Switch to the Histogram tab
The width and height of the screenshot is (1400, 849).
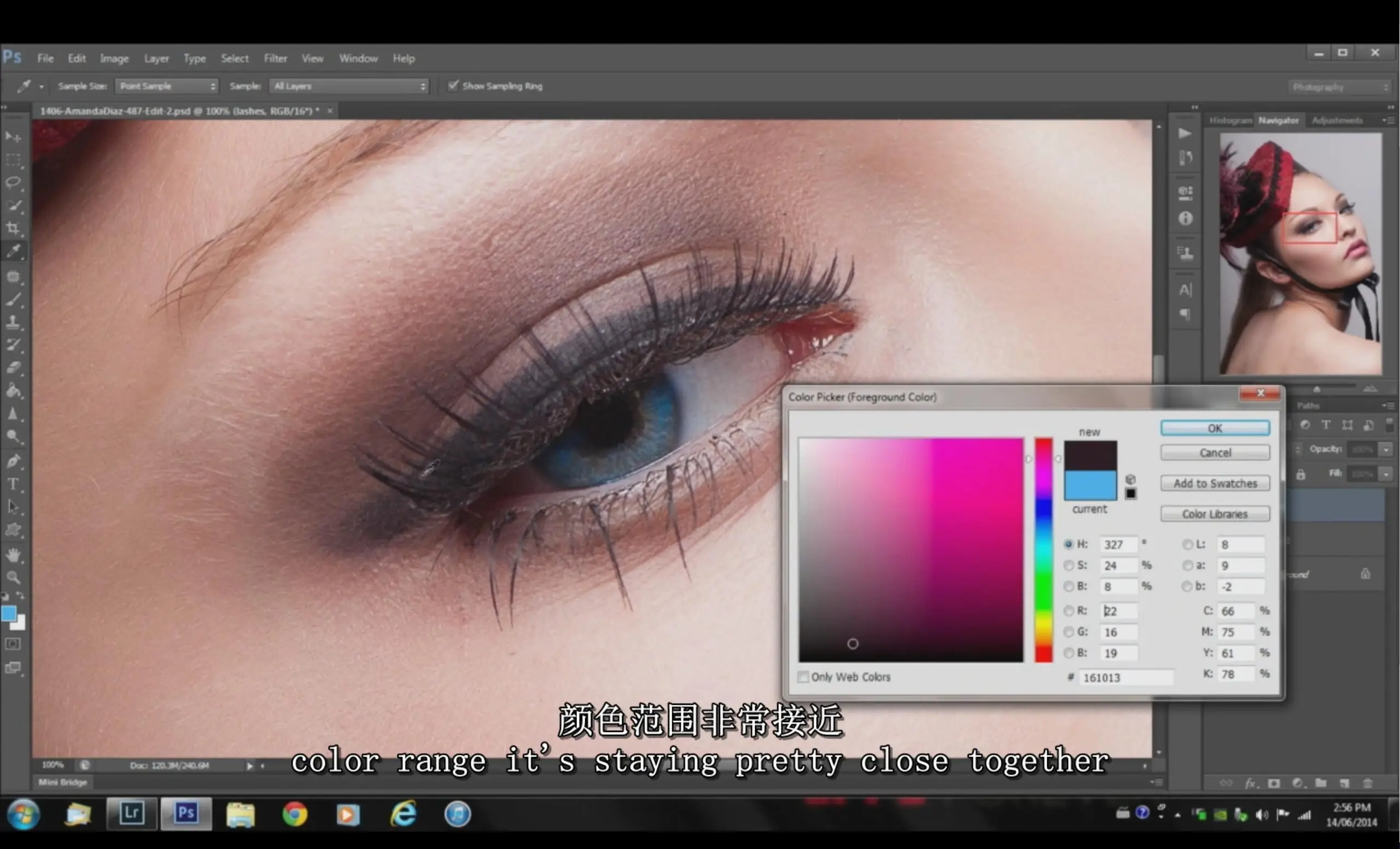(1230, 120)
